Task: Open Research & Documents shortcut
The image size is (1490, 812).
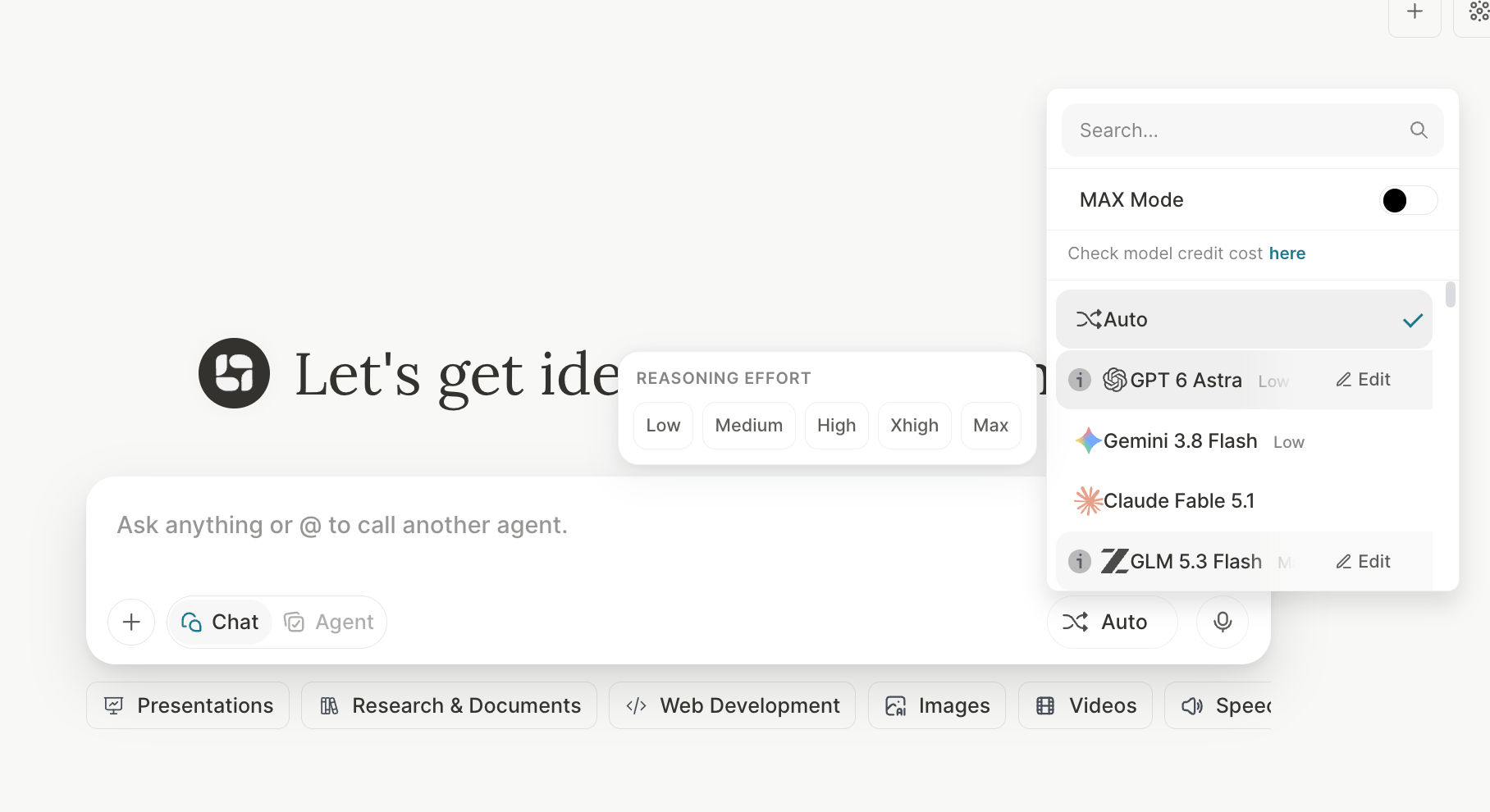Action: click(x=449, y=705)
